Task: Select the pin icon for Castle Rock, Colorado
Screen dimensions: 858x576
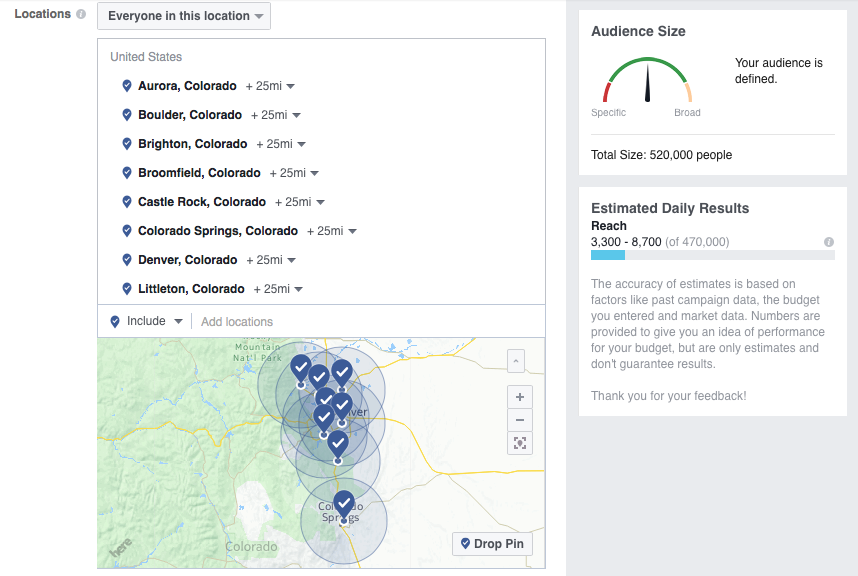Action: click(x=126, y=201)
